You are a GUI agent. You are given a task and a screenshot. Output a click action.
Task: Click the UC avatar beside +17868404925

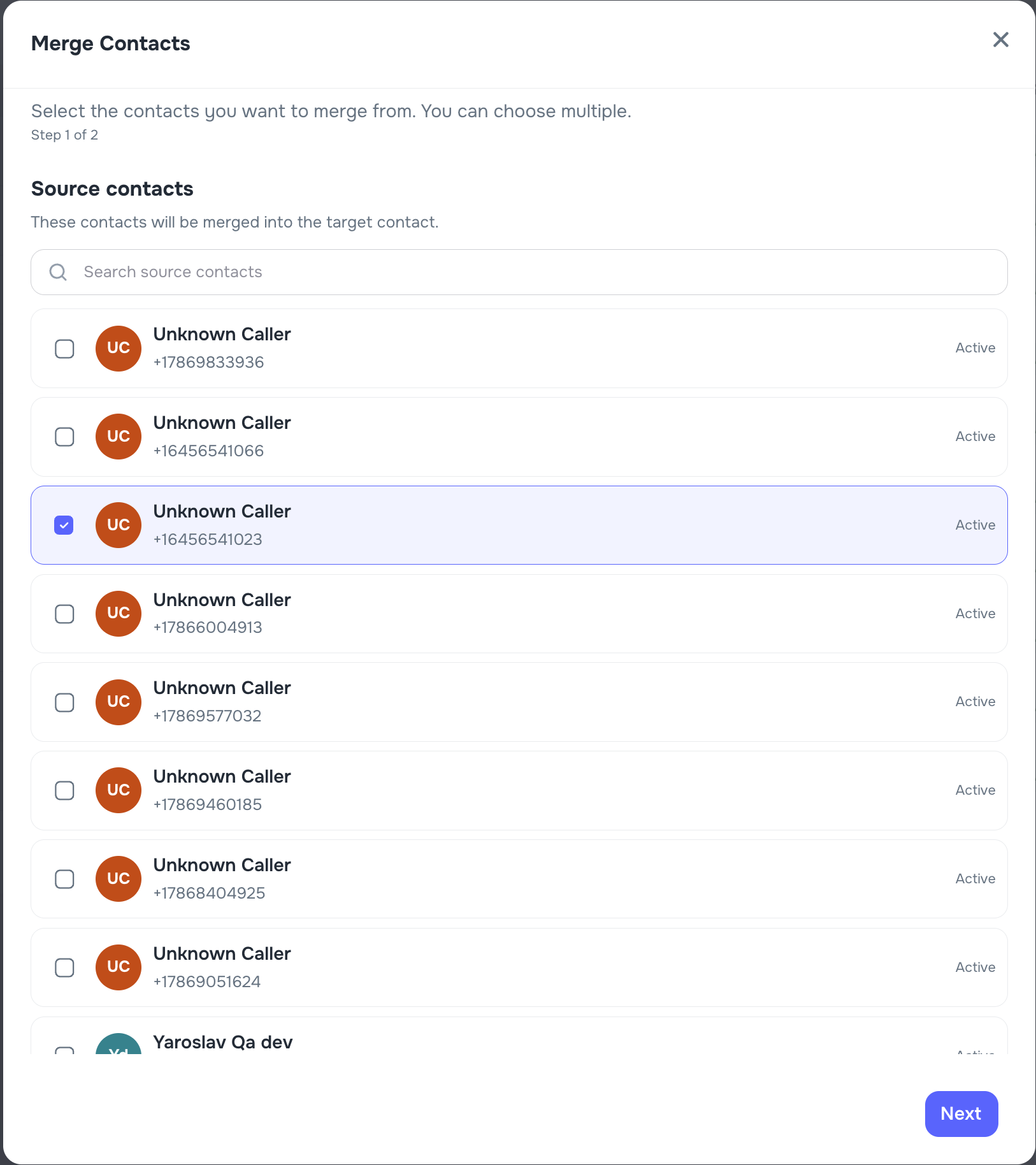(x=119, y=879)
